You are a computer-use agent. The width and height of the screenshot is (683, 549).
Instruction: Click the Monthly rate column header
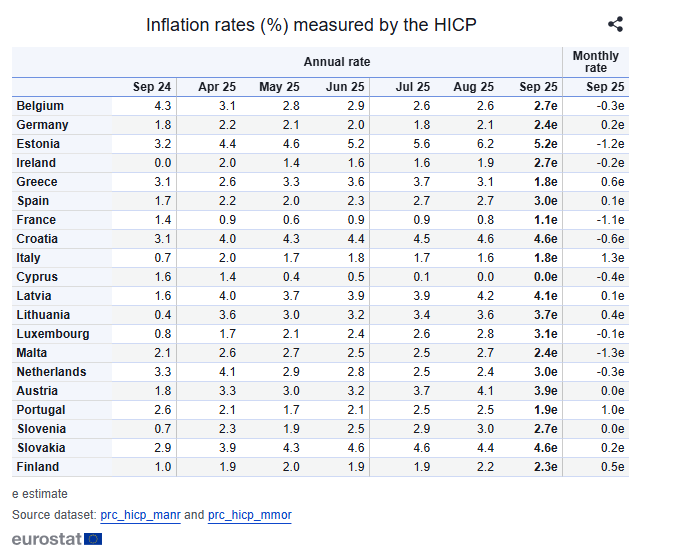click(x=596, y=62)
